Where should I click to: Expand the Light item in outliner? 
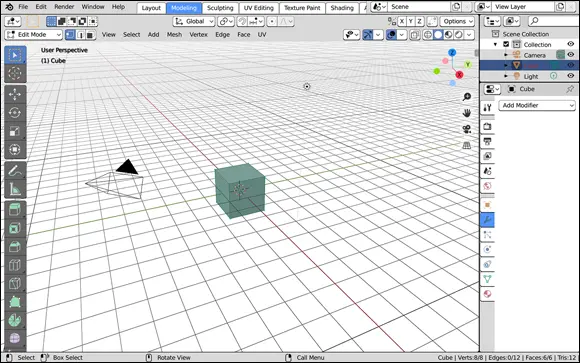[506, 76]
